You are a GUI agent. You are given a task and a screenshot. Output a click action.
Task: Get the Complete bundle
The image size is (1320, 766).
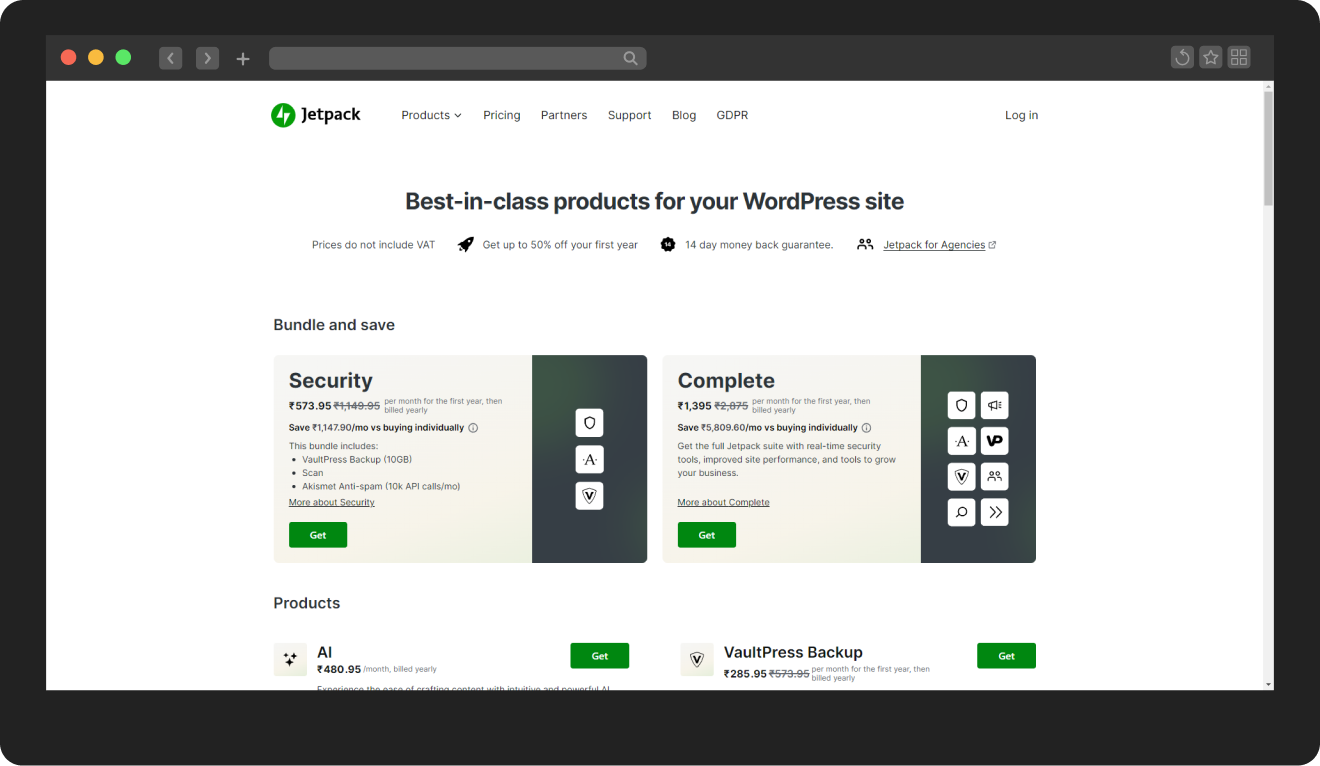tap(706, 535)
